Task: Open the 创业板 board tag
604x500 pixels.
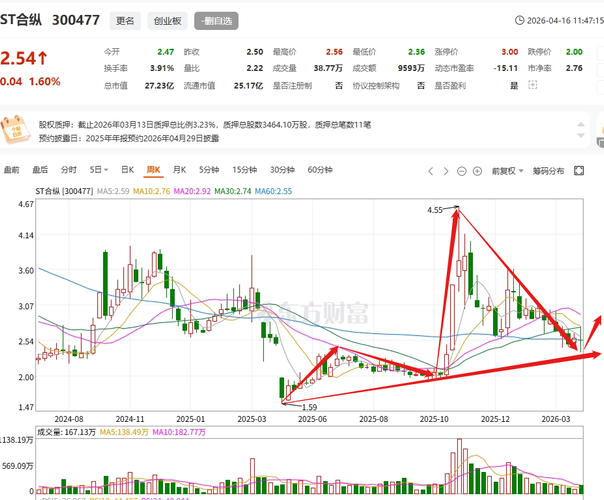Action: [x=168, y=21]
